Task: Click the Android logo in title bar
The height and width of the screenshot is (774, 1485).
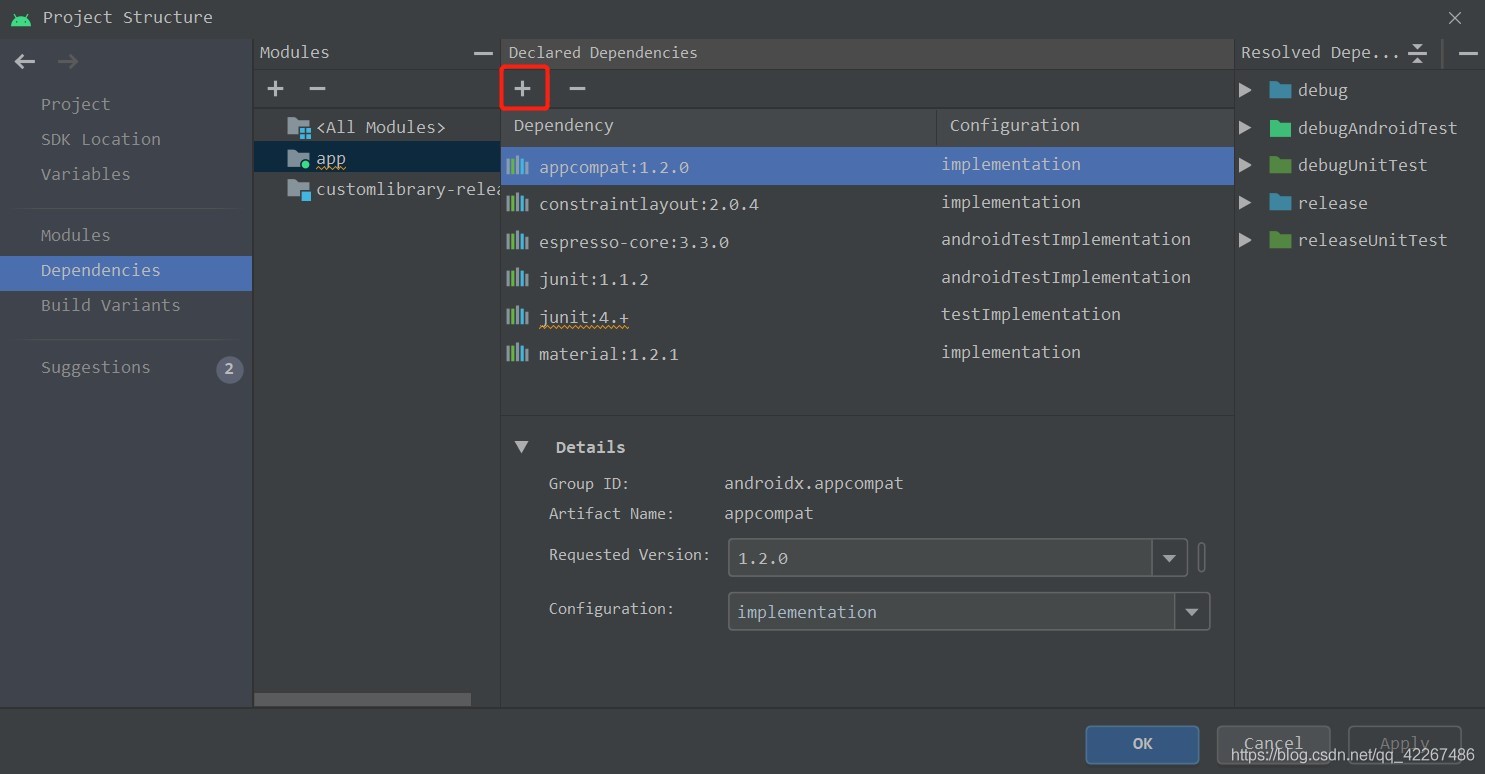Action: [21, 18]
